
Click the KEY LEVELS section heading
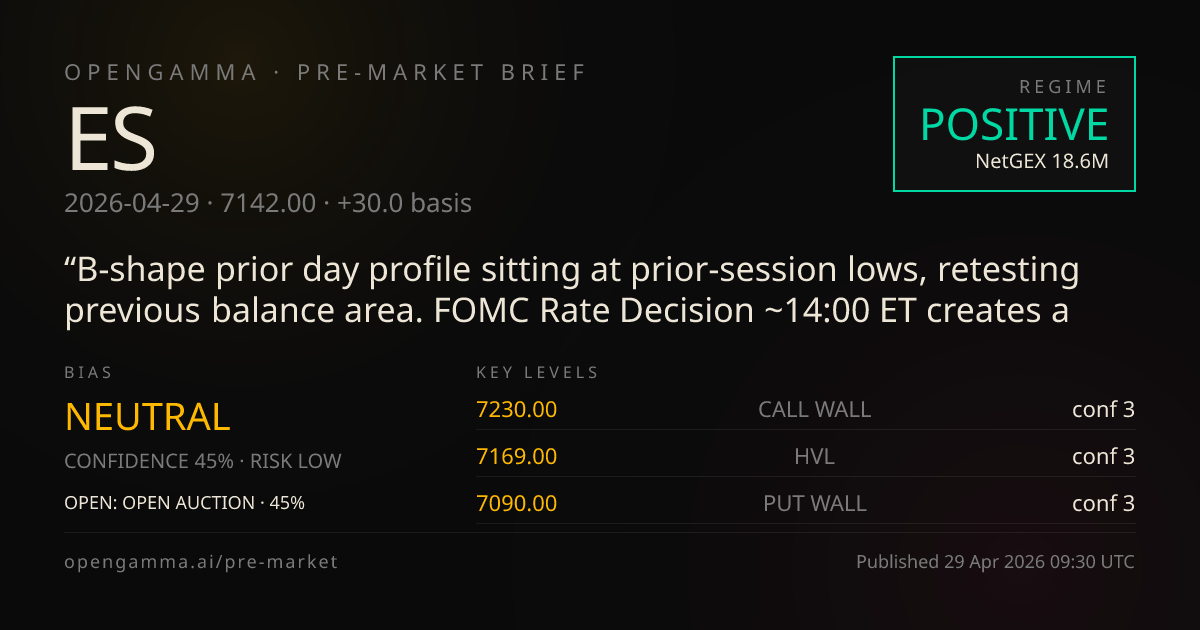point(538,373)
